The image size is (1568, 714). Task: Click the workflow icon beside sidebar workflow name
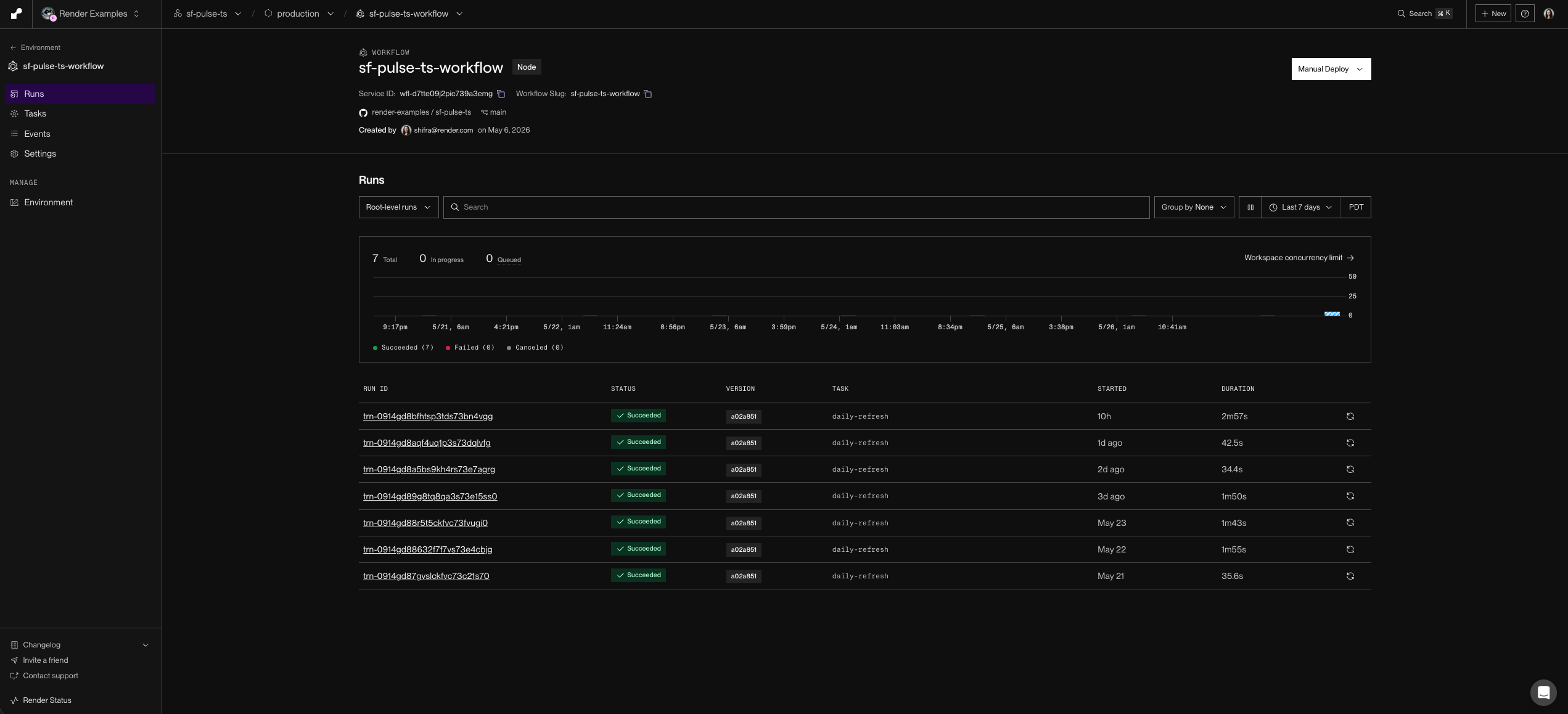pos(13,67)
